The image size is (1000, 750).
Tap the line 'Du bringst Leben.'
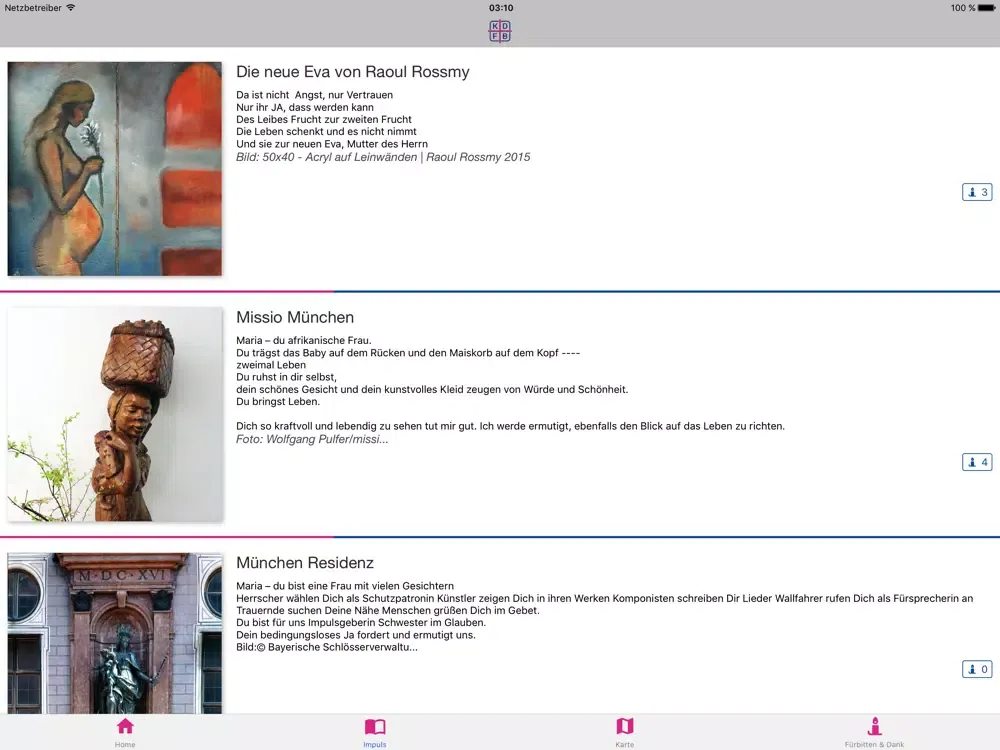point(278,402)
